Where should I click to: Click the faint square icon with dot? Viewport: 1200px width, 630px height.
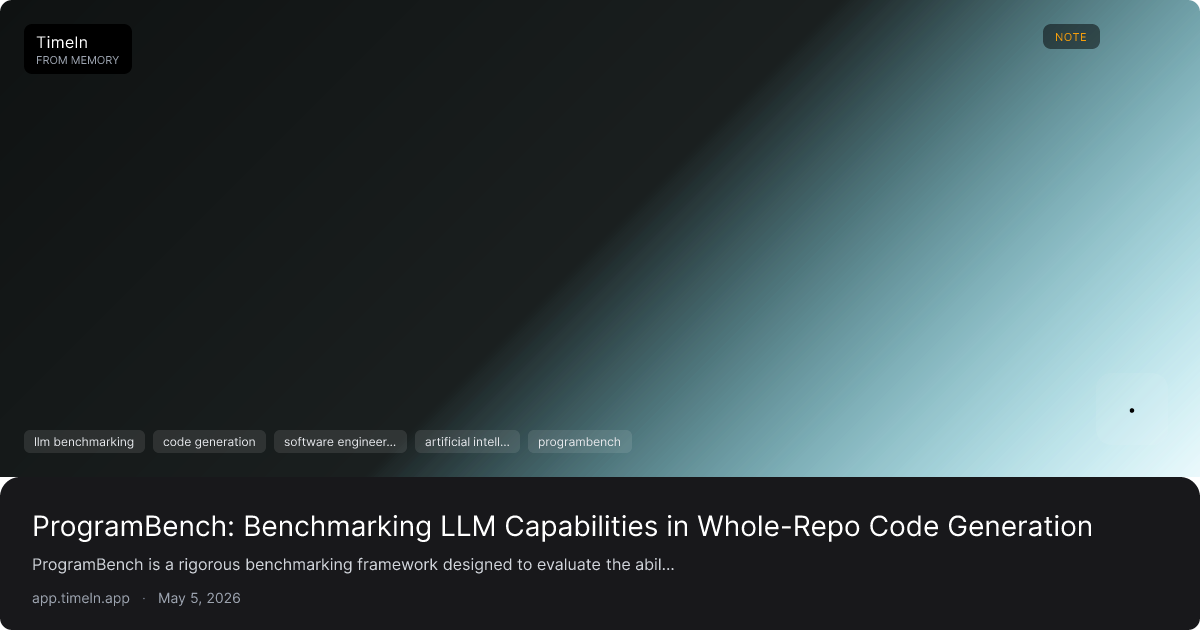[x=1132, y=410]
